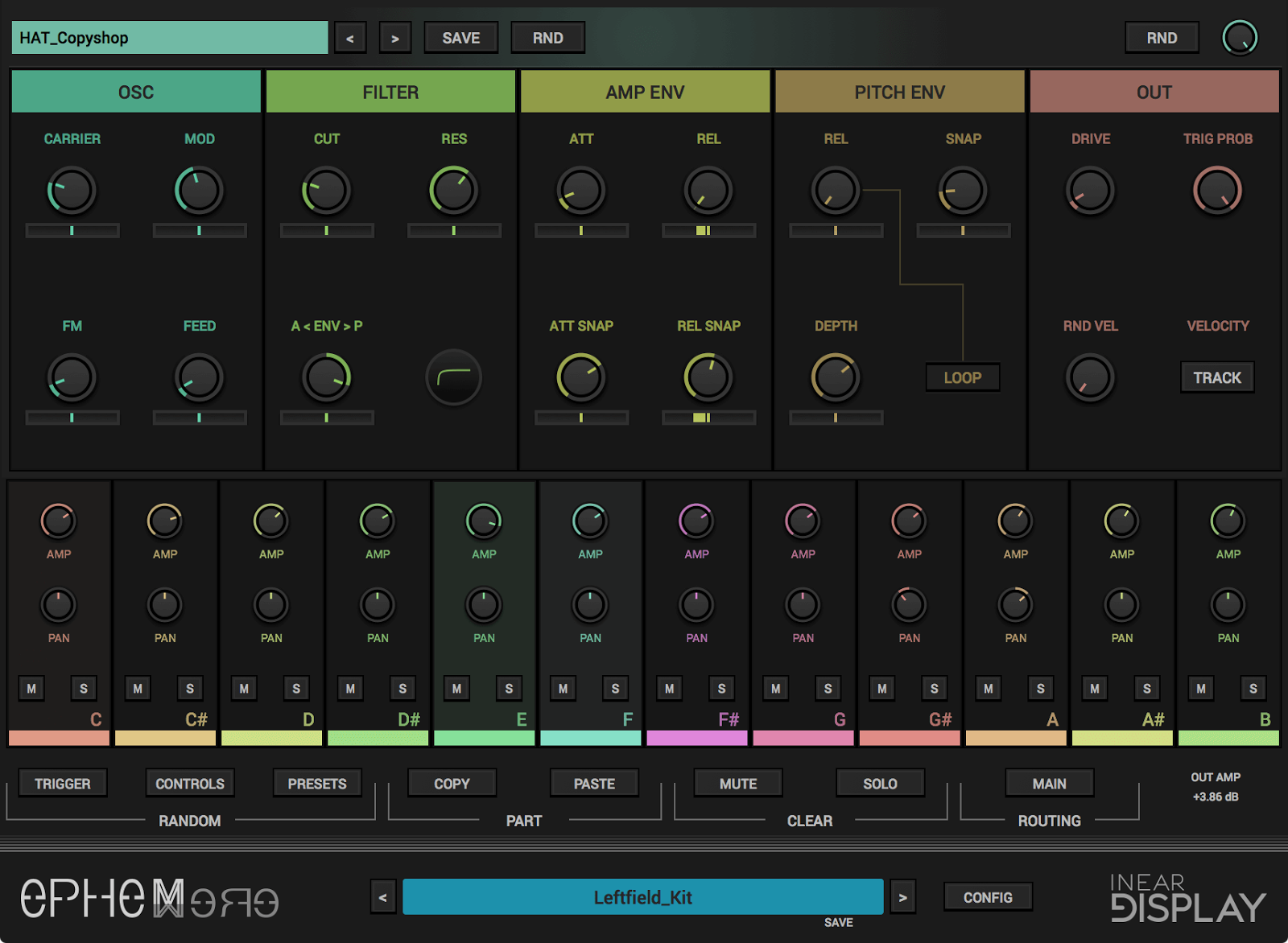
Task: Click the filter CUT knob
Action: pyautogui.click(x=326, y=191)
